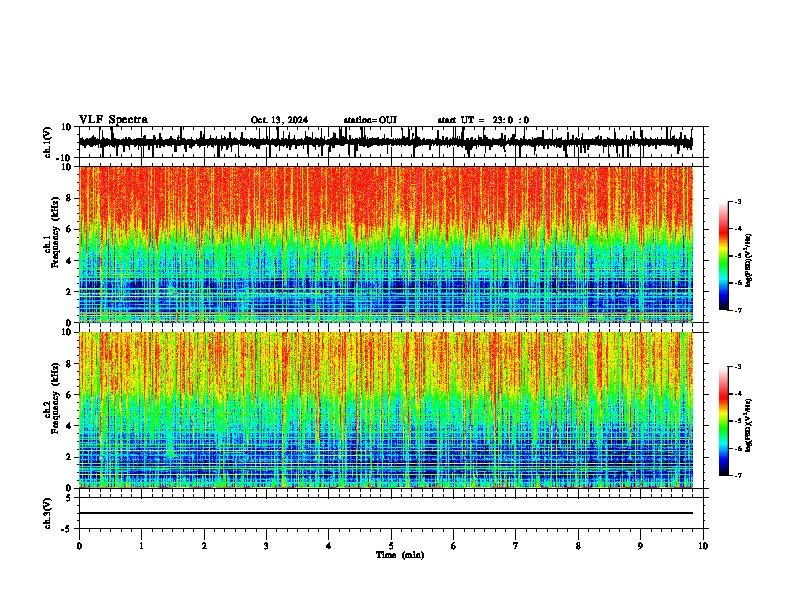792x612 pixels.
Task: Click the ch.2 spectrogram panel
Action: (x=386, y=410)
